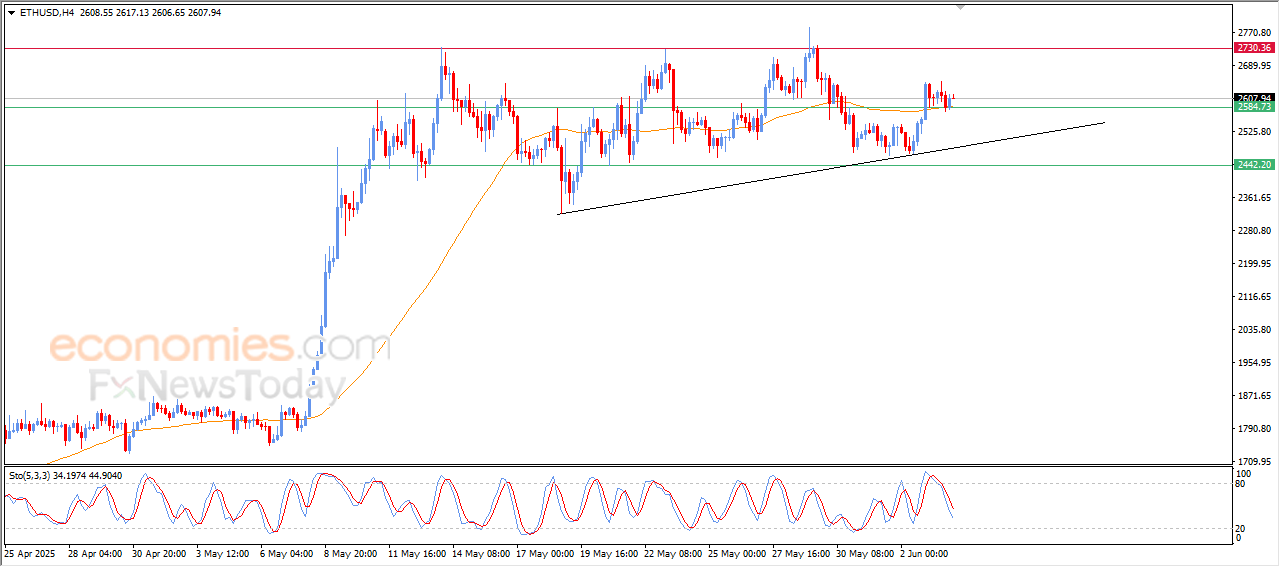The image size is (1280, 567).
Task: Click the 30 Apr 20:00 time label
Action: point(159,553)
